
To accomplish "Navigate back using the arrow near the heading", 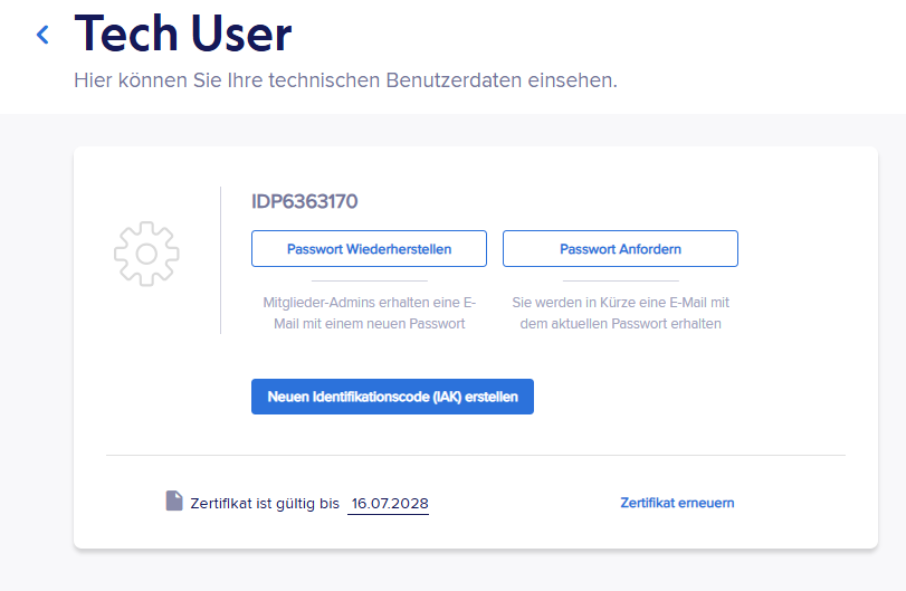I will tap(42, 33).
